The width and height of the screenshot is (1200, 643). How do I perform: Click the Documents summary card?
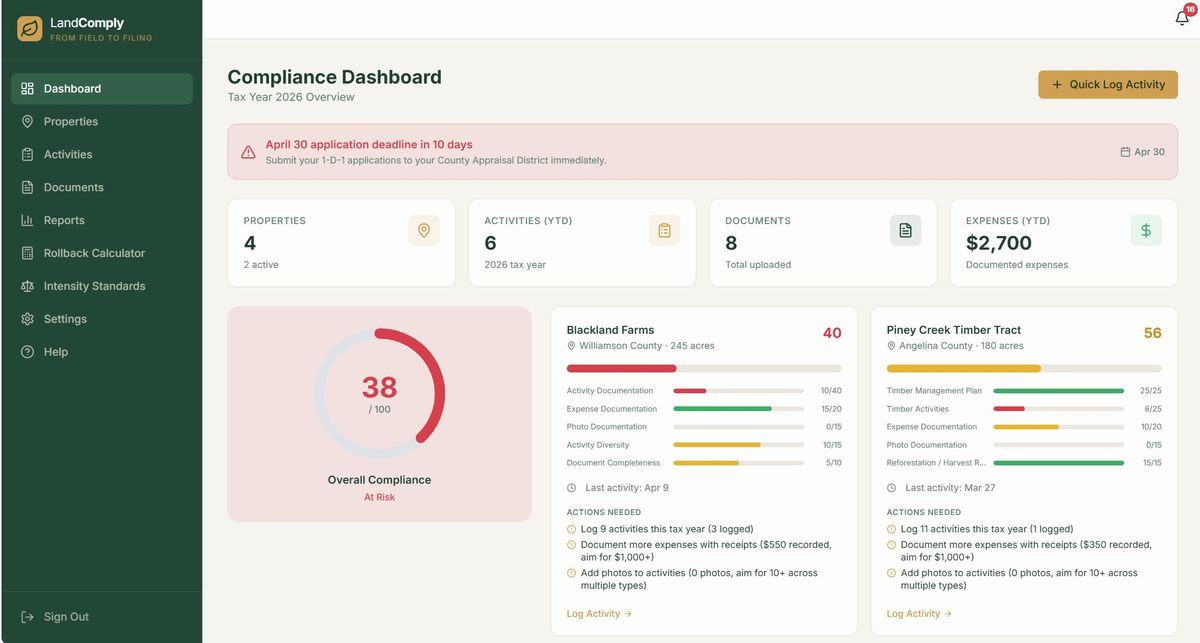824,243
